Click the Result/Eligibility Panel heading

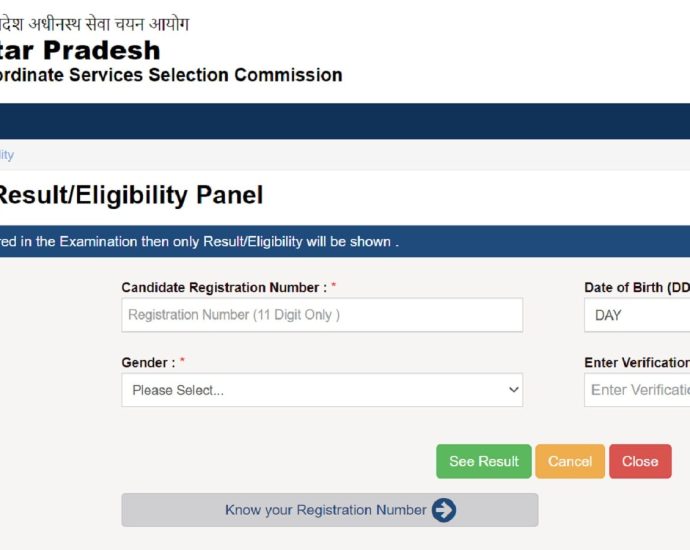(130, 195)
